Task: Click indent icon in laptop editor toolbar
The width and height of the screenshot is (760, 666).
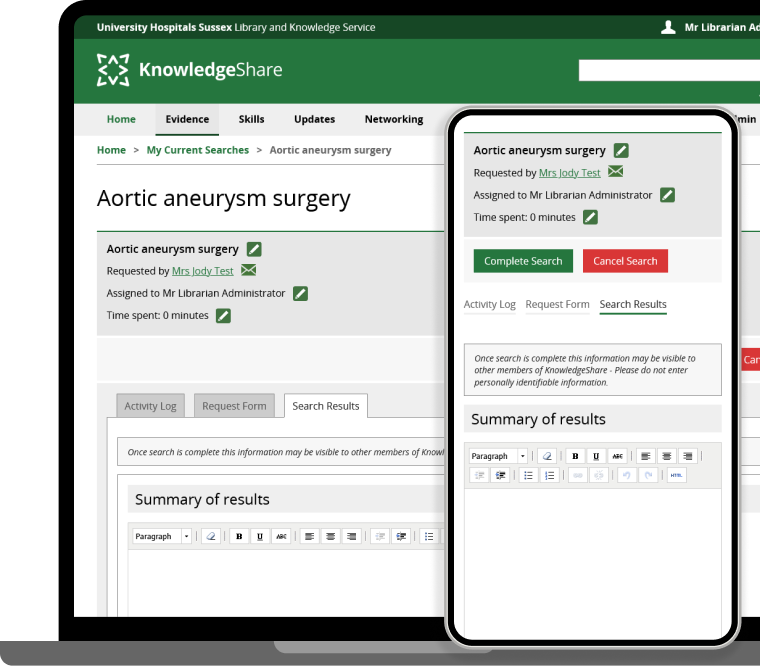Action: [401, 537]
